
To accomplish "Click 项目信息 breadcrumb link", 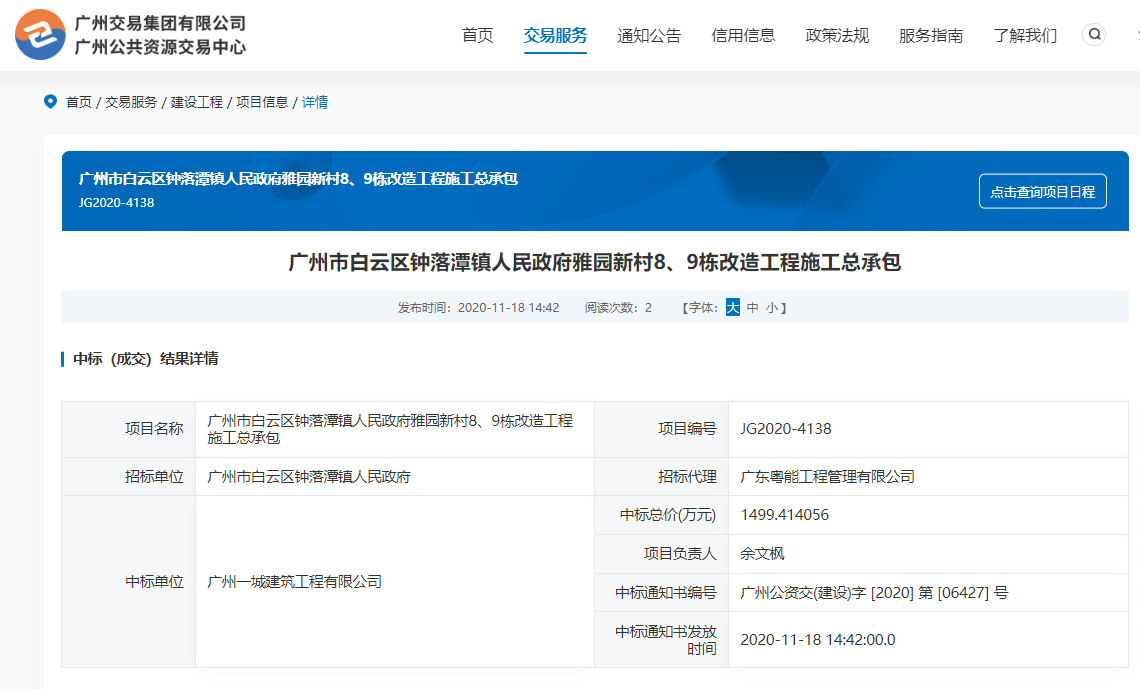I will pos(262,102).
